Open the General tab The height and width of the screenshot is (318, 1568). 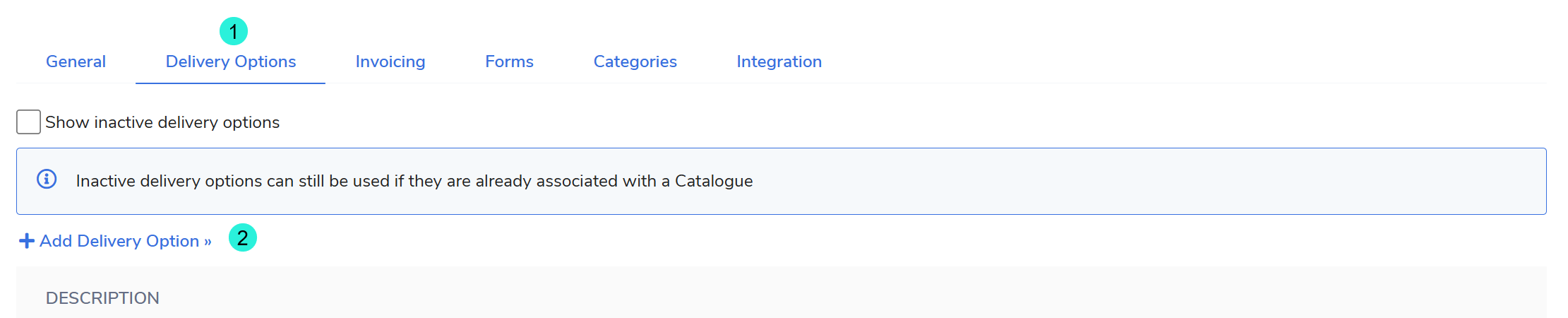tap(76, 61)
